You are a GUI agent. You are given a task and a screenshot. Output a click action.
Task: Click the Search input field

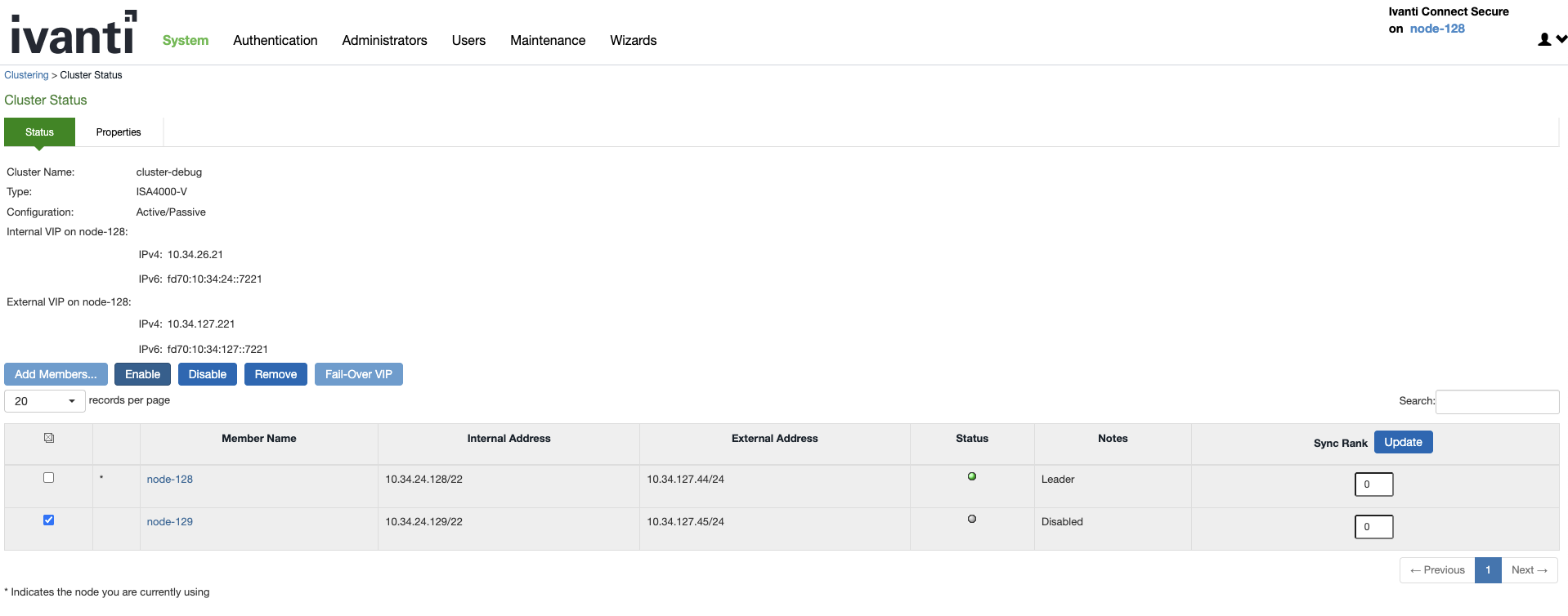click(1497, 401)
